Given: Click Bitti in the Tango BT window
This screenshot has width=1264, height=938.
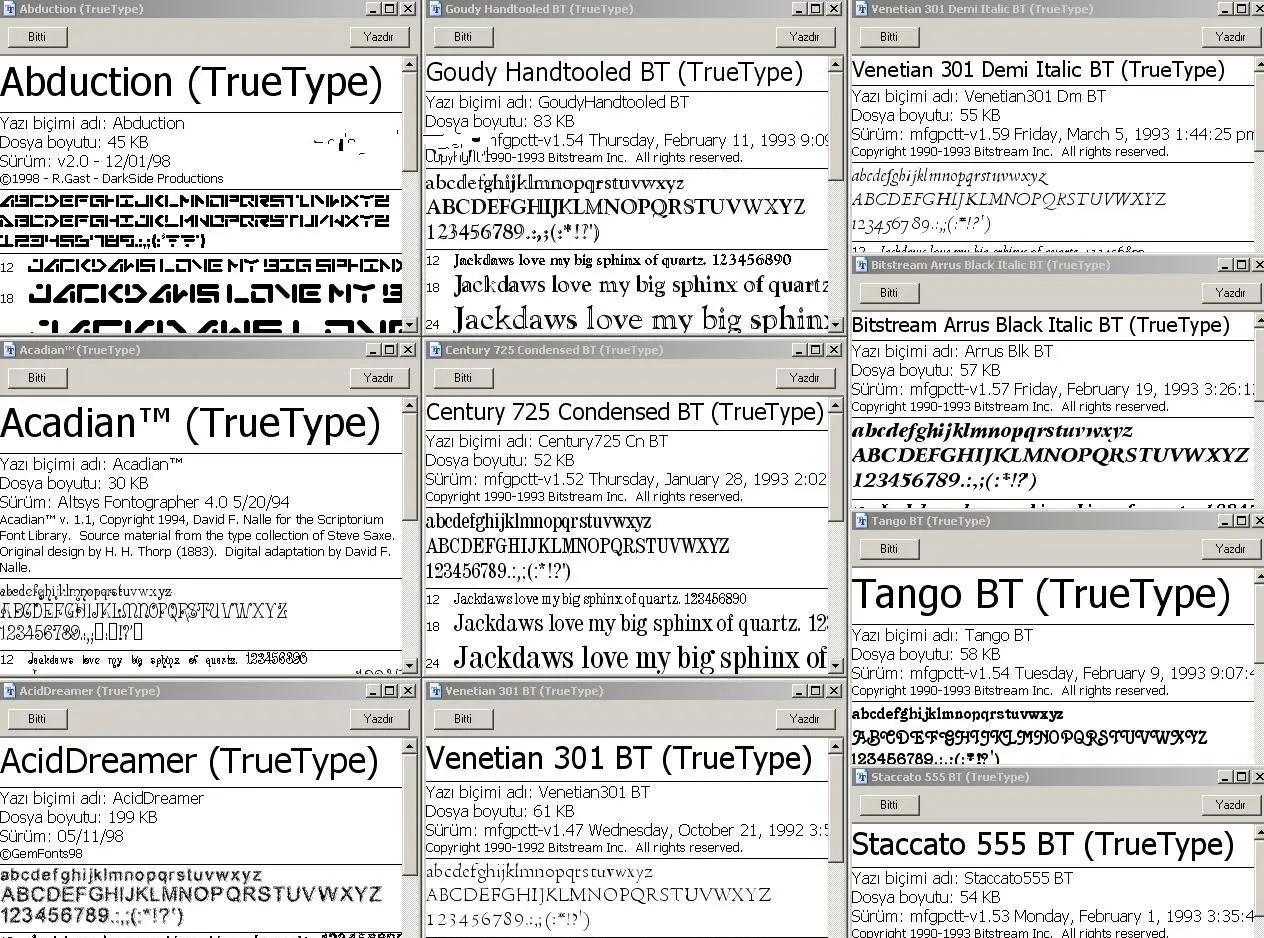Looking at the screenshot, I should point(889,549).
